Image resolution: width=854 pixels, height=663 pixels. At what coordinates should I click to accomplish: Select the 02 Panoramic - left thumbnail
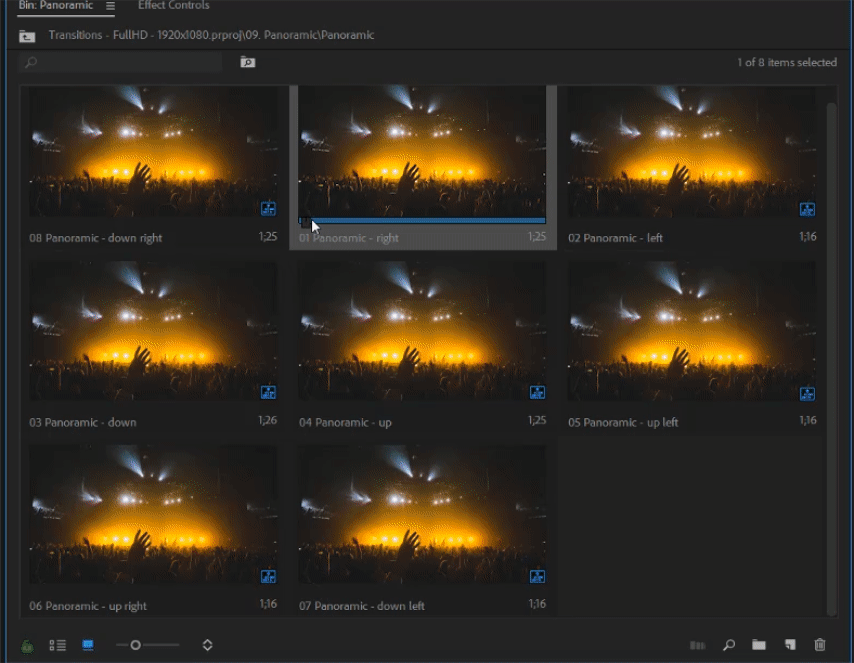[x=692, y=151]
